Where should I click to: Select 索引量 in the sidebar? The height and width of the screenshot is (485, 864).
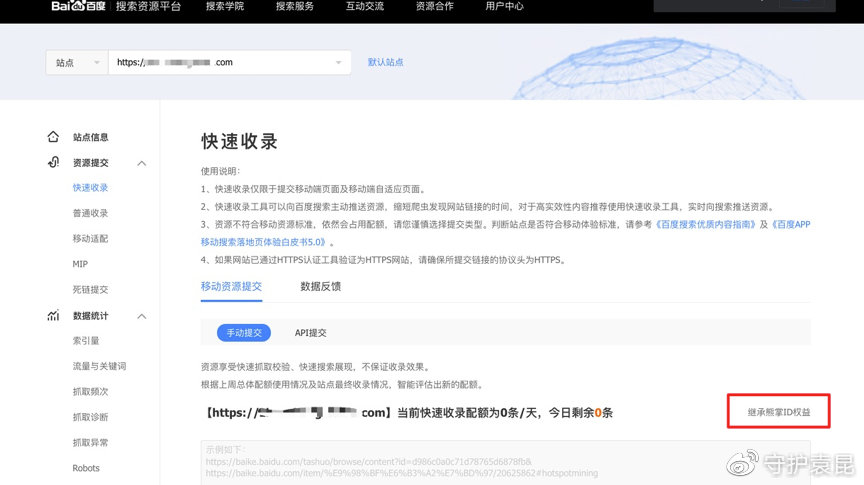coord(86,341)
